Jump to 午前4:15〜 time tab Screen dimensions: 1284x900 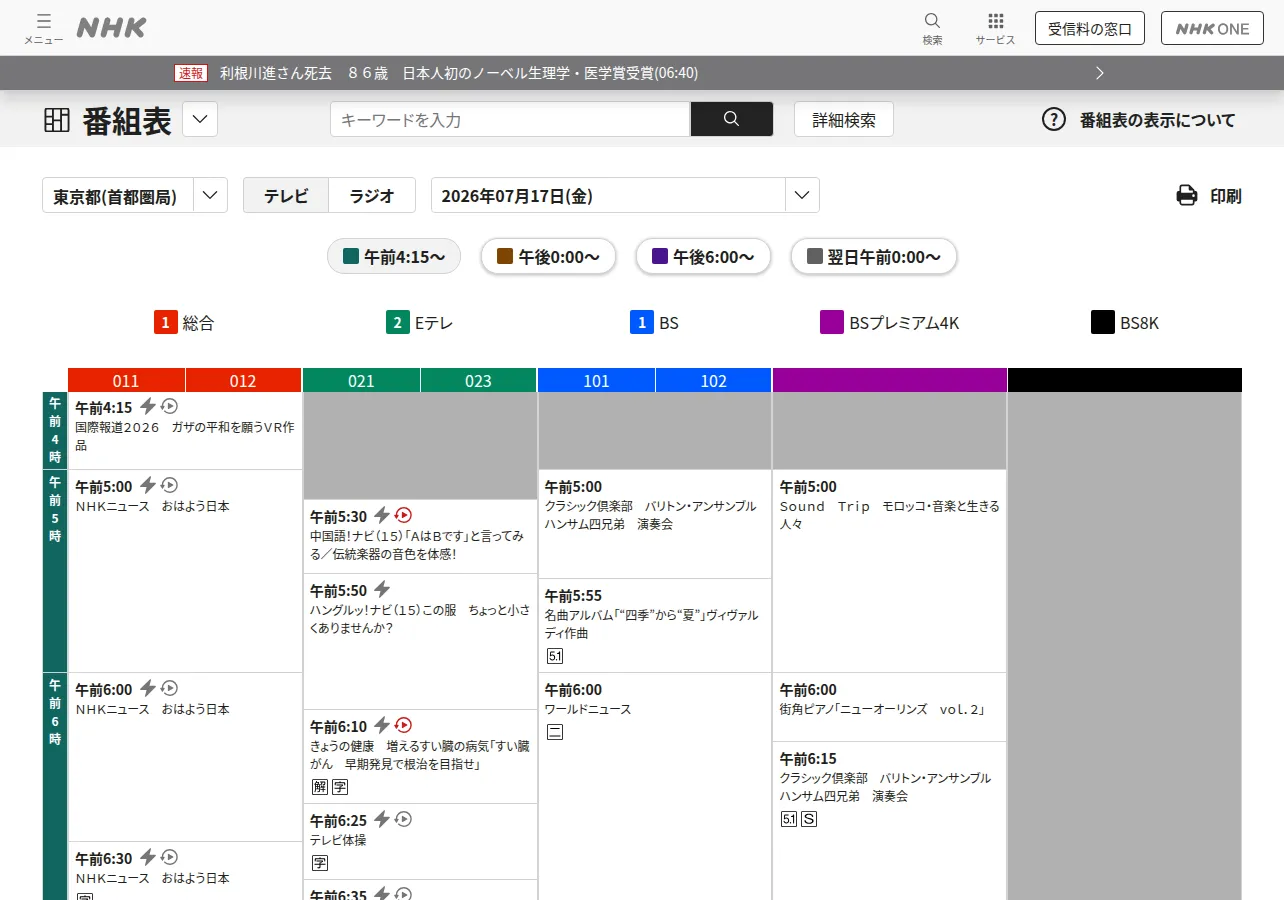pos(394,256)
